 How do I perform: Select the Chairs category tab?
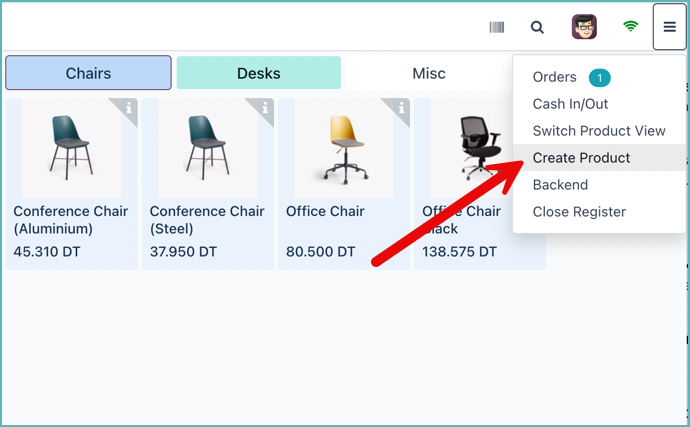(x=88, y=73)
